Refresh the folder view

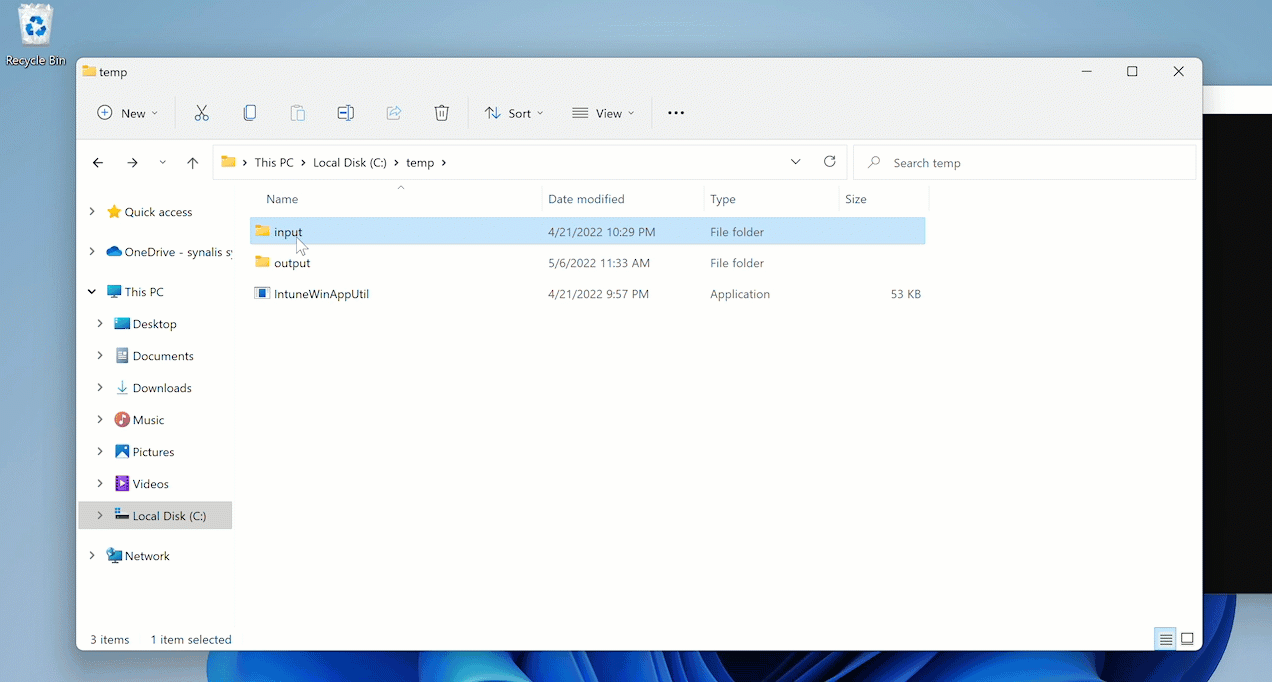coord(829,162)
